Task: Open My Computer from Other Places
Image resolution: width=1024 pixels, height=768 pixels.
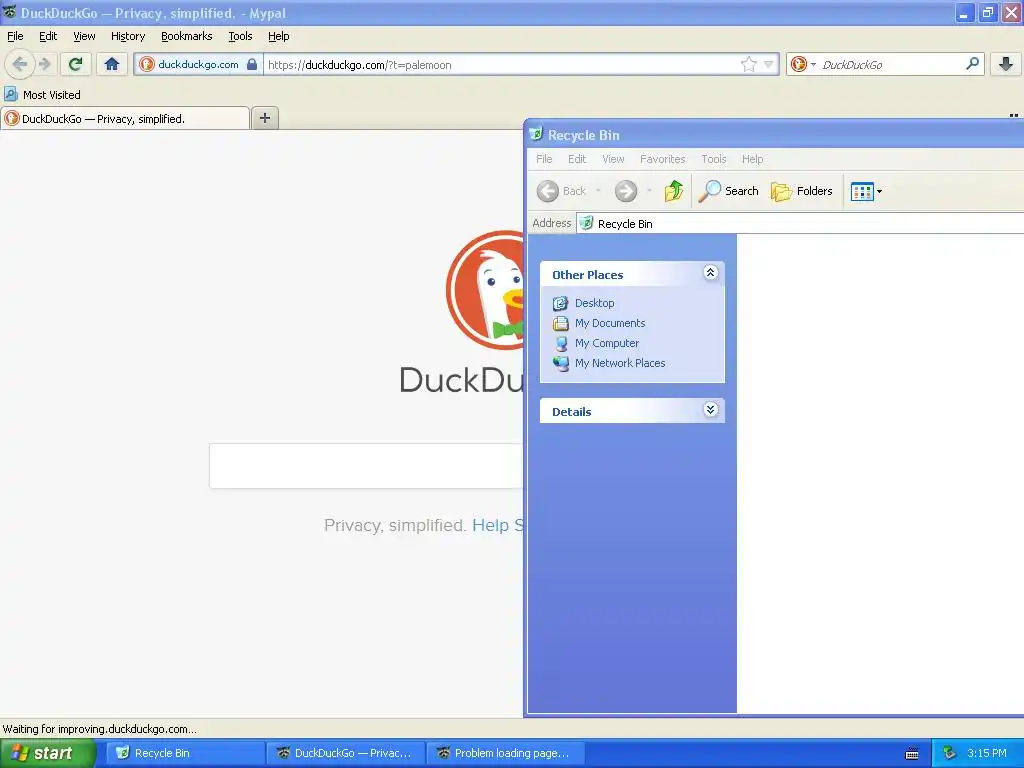Action: [x=607, y=343]
